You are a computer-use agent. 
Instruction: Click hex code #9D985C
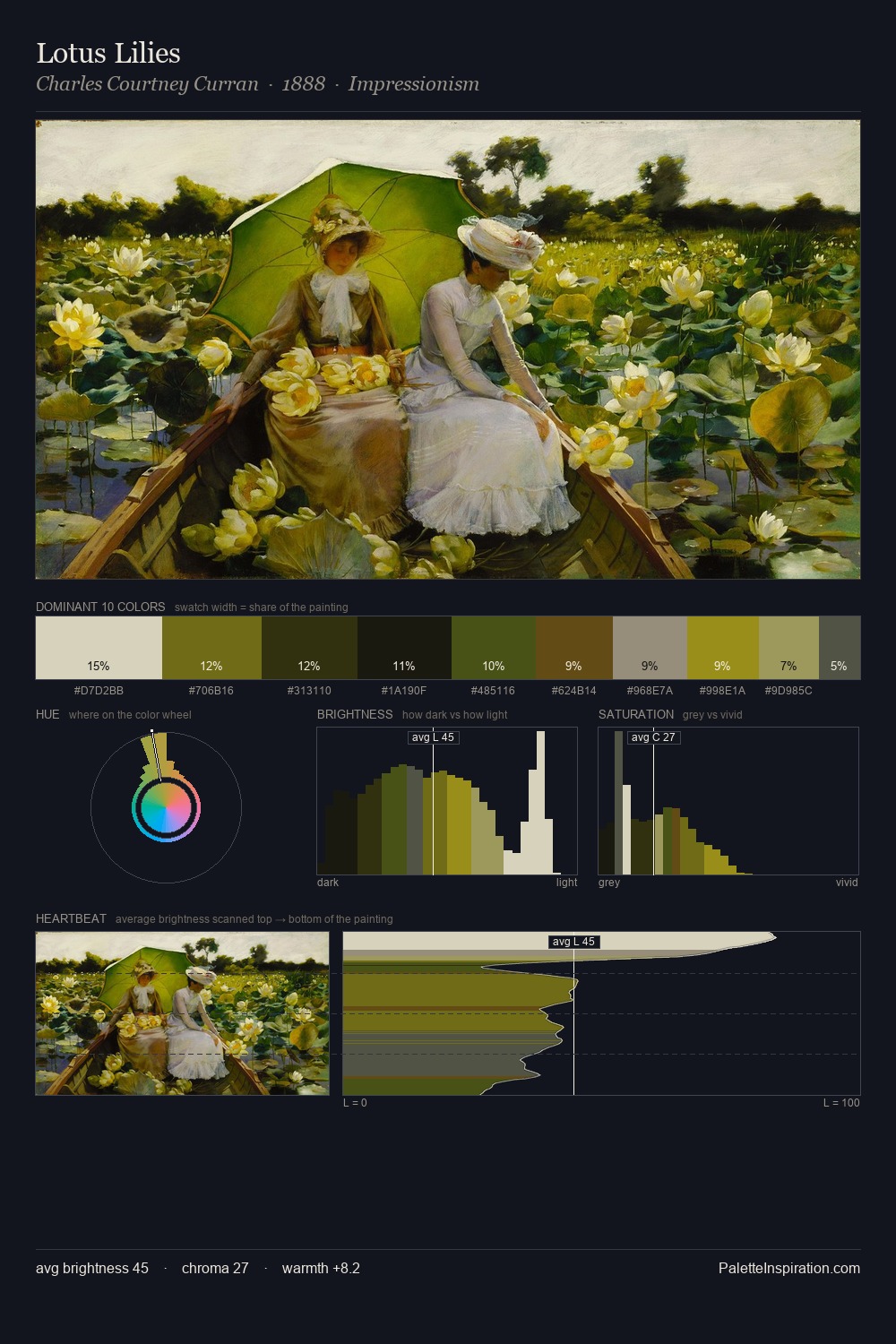click(788, 691)
